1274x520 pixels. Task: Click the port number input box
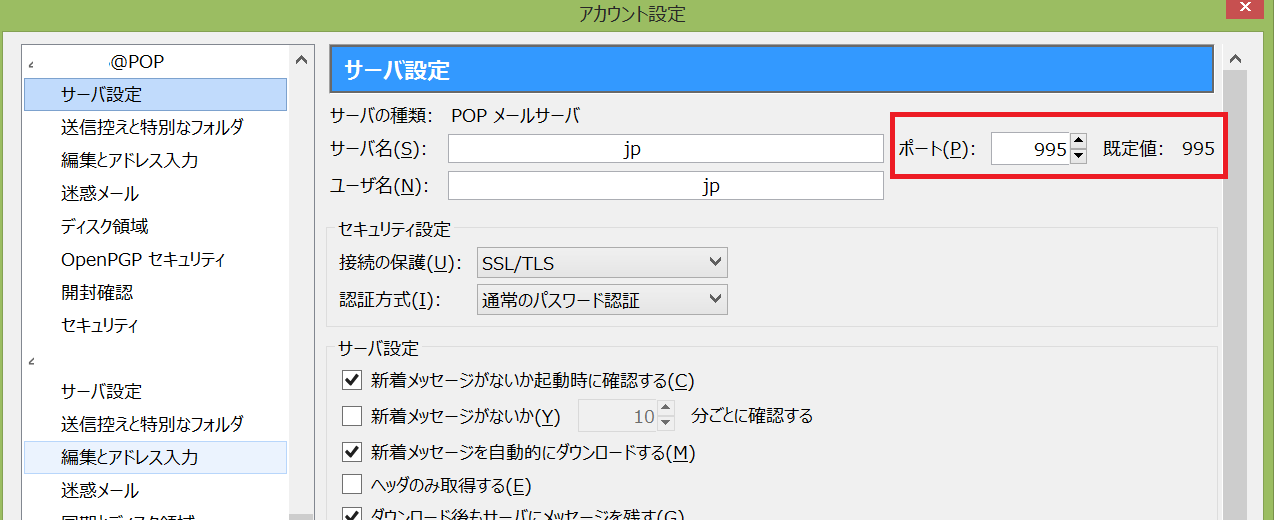click(1029, 149)
